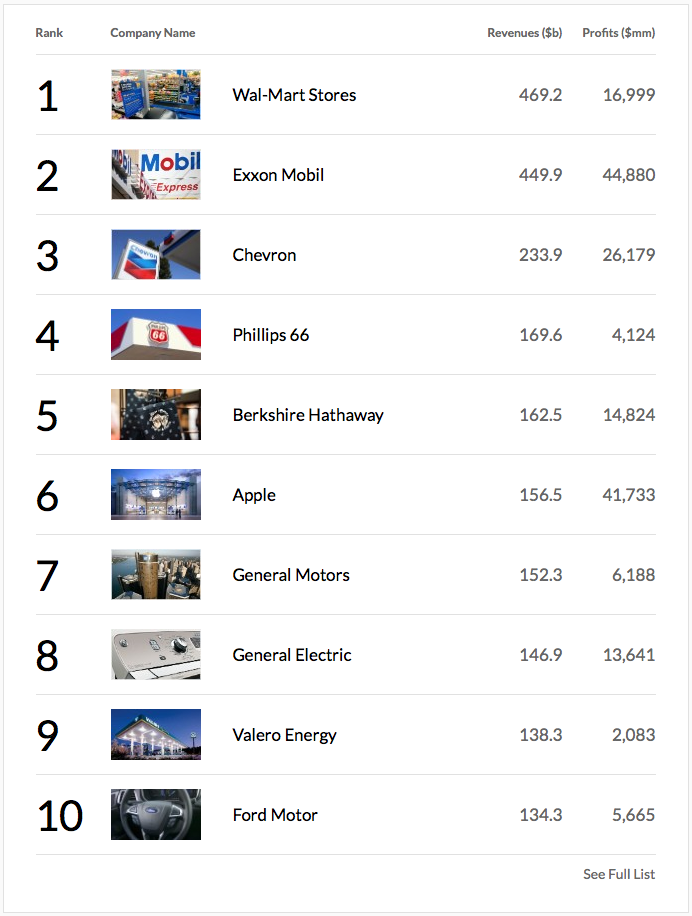Click the Company Name column header

[153, 33]
